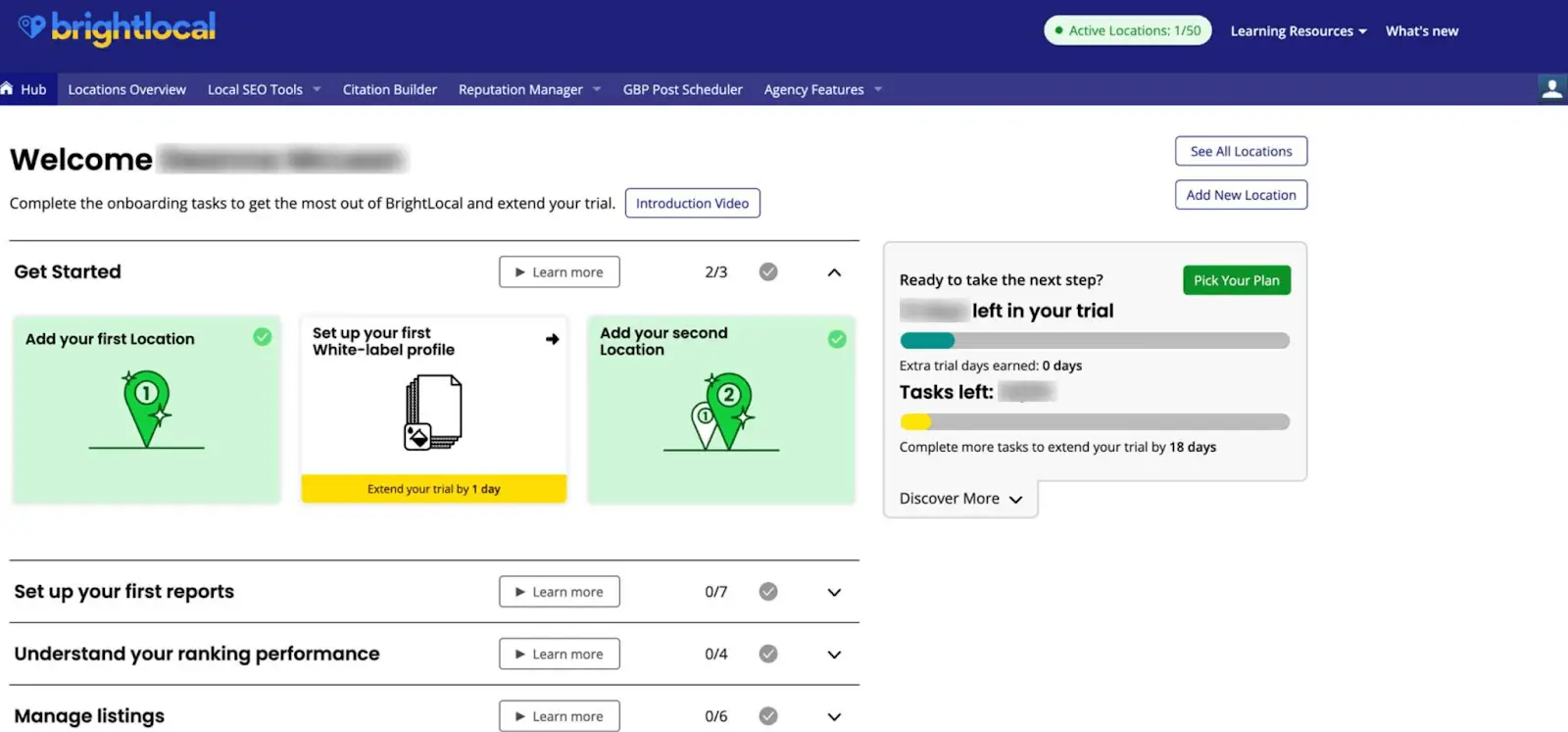Open GBP Post Scheduler

683,89
